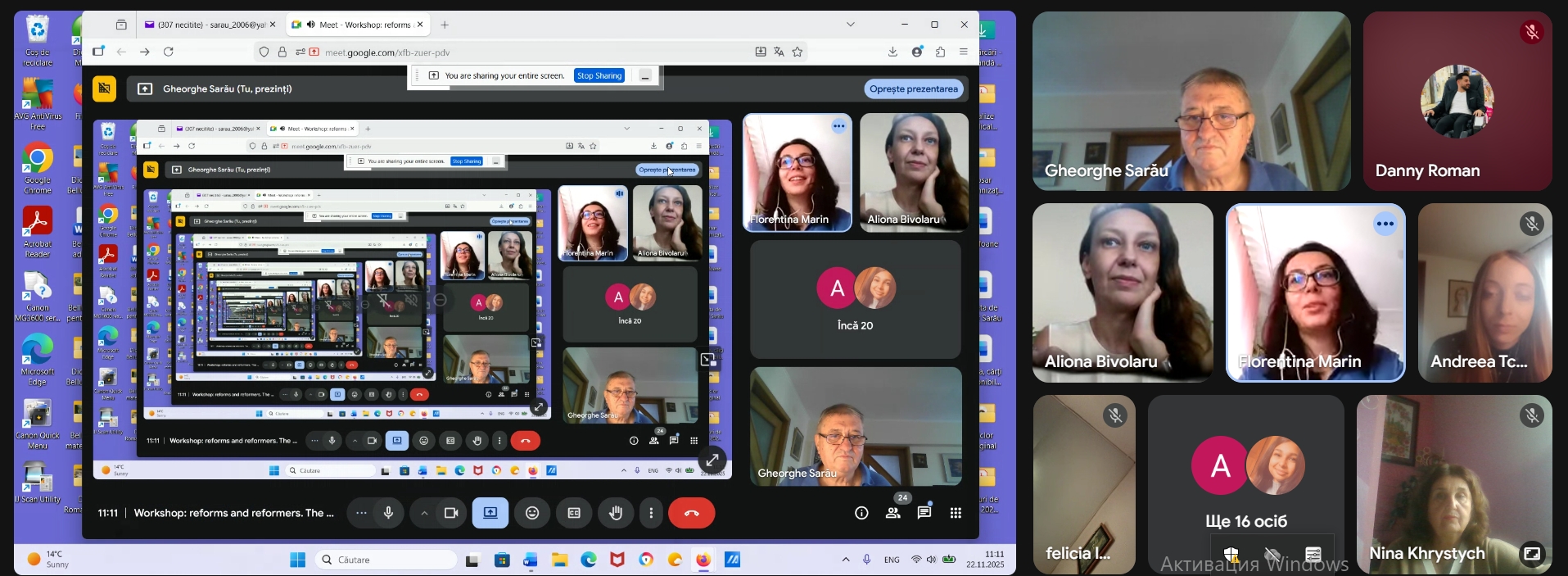Open the Meet activities grid icon
Viewport: 1568px width, 576px height.
pos(956,513)
